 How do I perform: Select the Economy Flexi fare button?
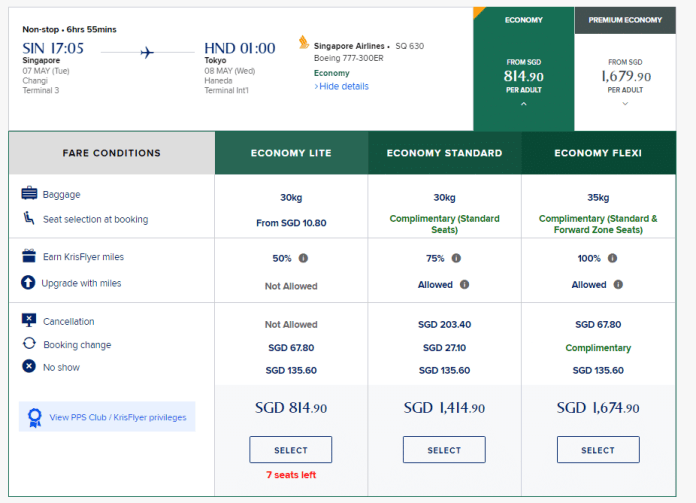tap(598, 450)
